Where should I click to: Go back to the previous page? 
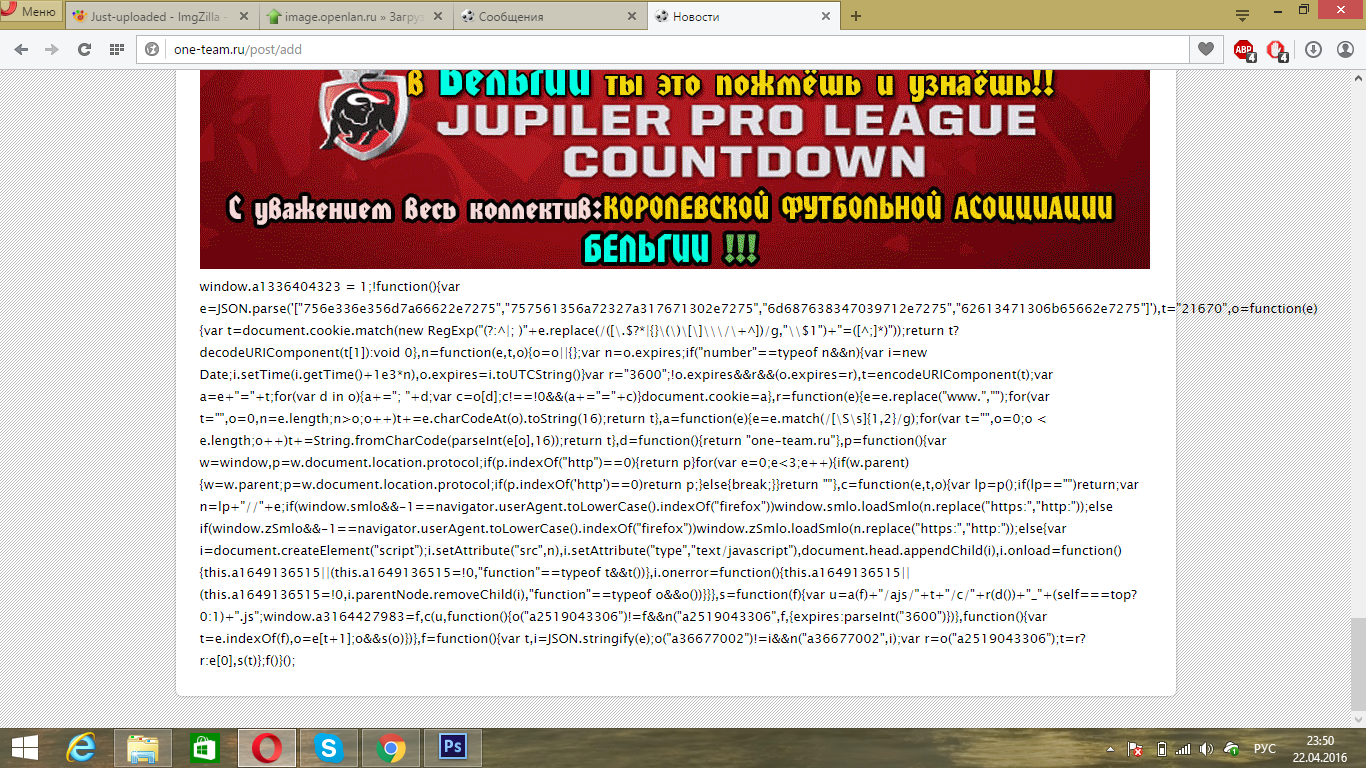[x=21, y=49]
